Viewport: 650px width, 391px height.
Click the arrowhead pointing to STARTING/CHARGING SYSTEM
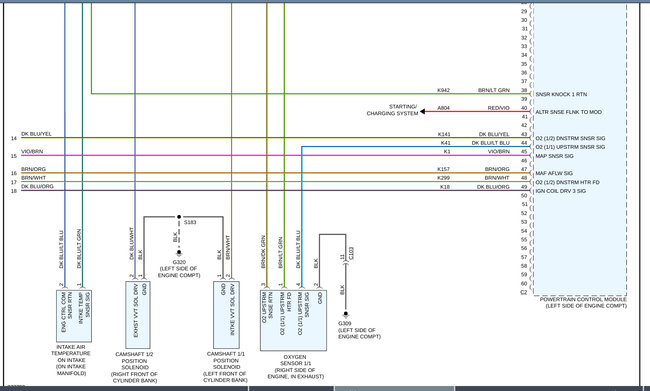(x=422, y=112)
